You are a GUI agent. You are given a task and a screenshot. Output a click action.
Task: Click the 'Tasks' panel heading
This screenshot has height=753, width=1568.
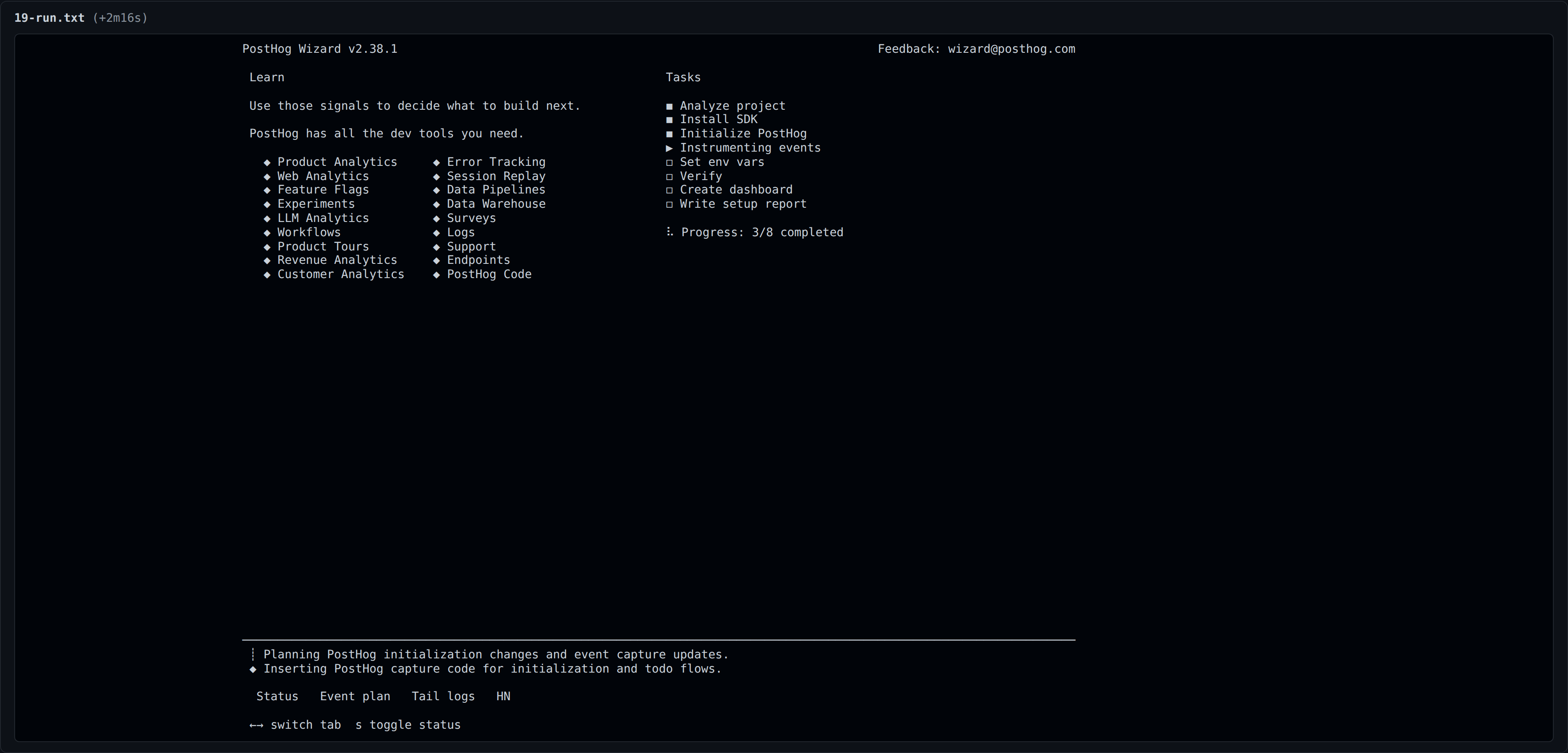(683, 77)
